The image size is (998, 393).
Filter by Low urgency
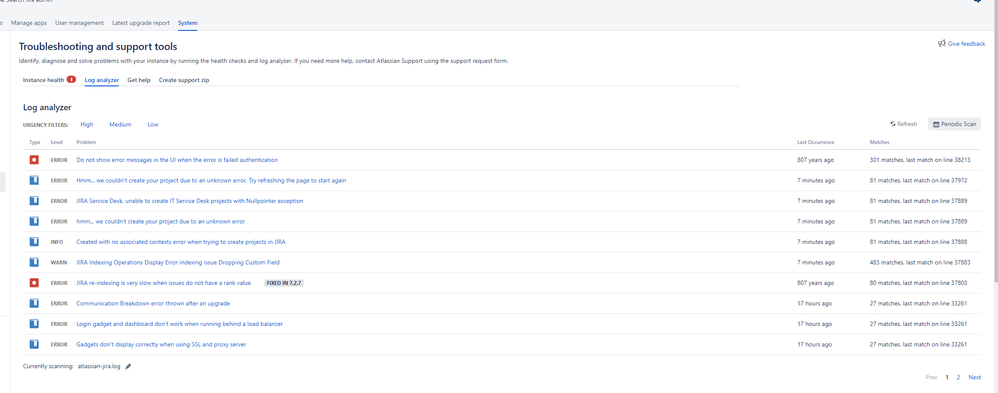click(x=153, y=124)
